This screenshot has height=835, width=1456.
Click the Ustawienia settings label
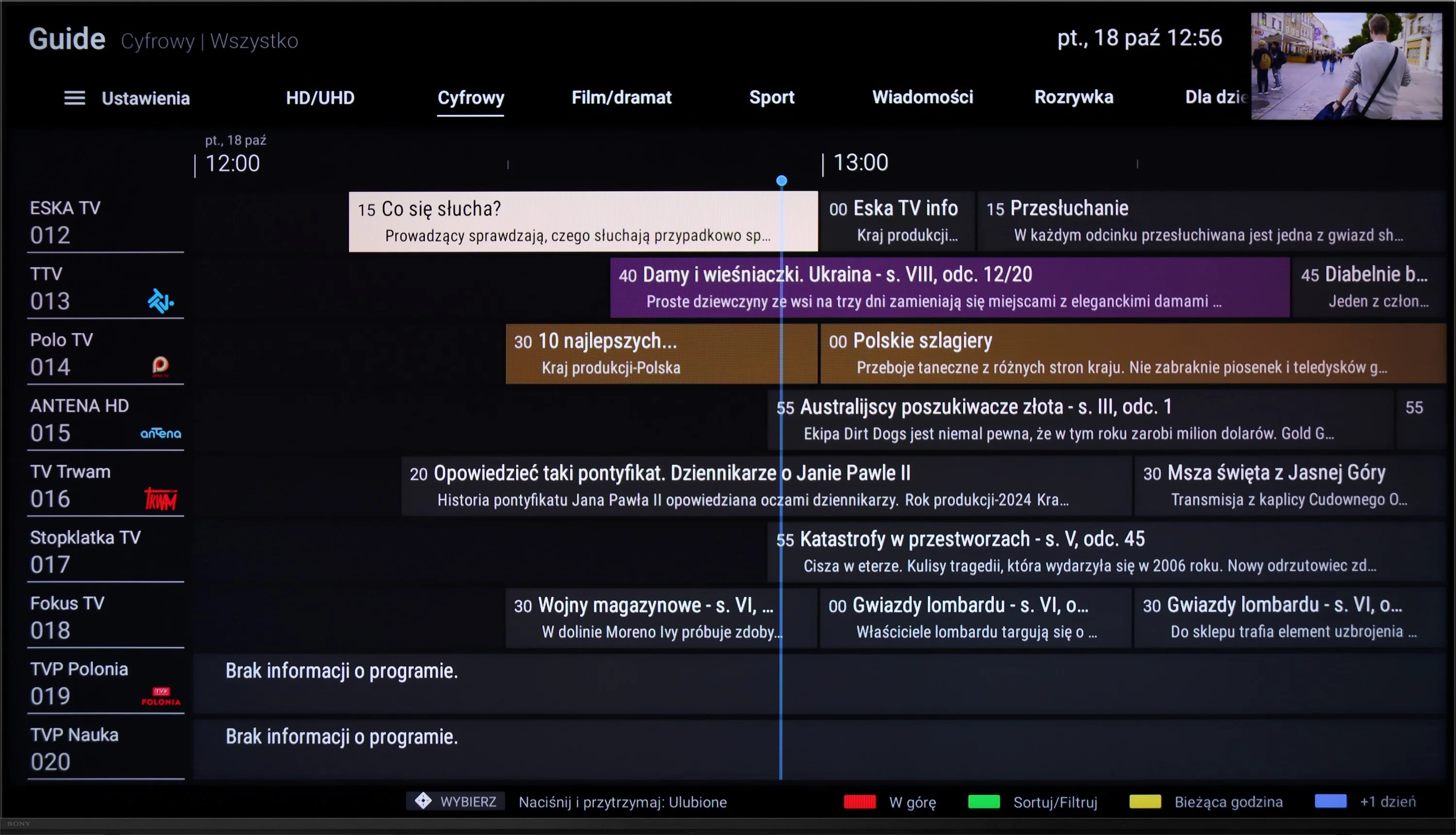point(146,98)
